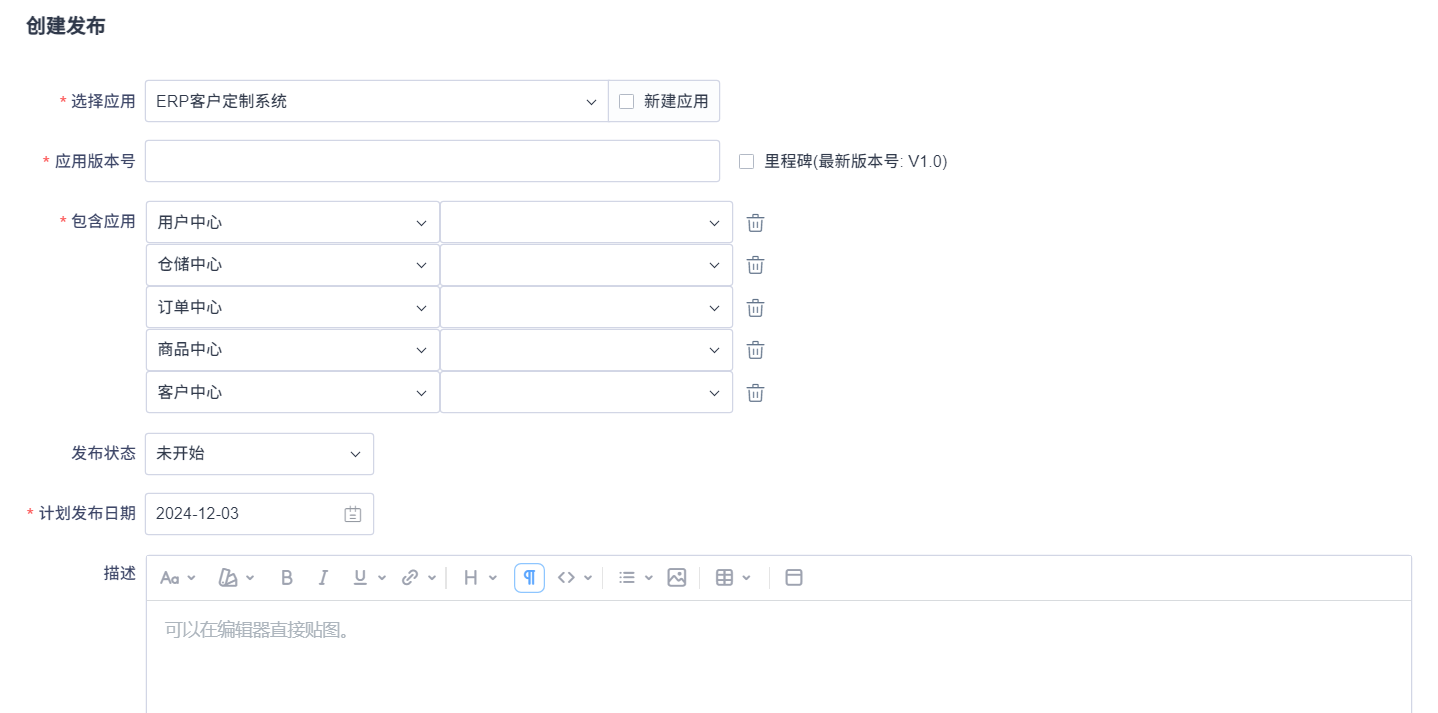Enable the 新建应用 checkbox
Viewport: 1438px width, 713px height.
(627, 101)
